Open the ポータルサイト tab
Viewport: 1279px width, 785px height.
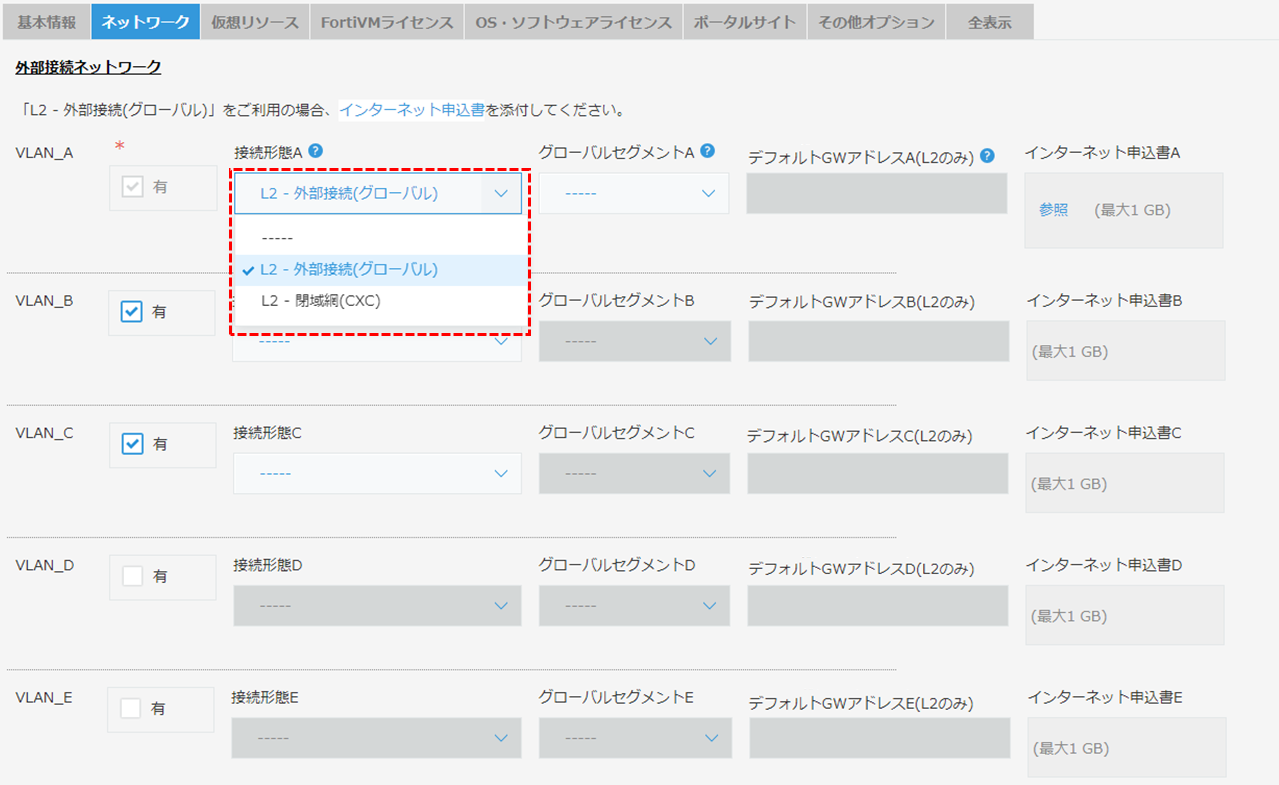(x=745, y=22)
